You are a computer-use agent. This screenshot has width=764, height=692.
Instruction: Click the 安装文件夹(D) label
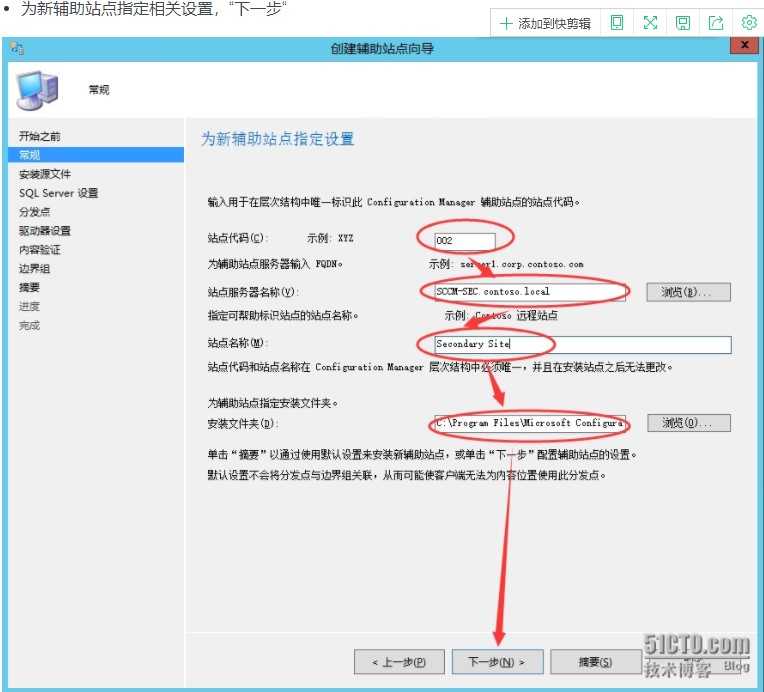pyautogui.click(x=243, y=423)
